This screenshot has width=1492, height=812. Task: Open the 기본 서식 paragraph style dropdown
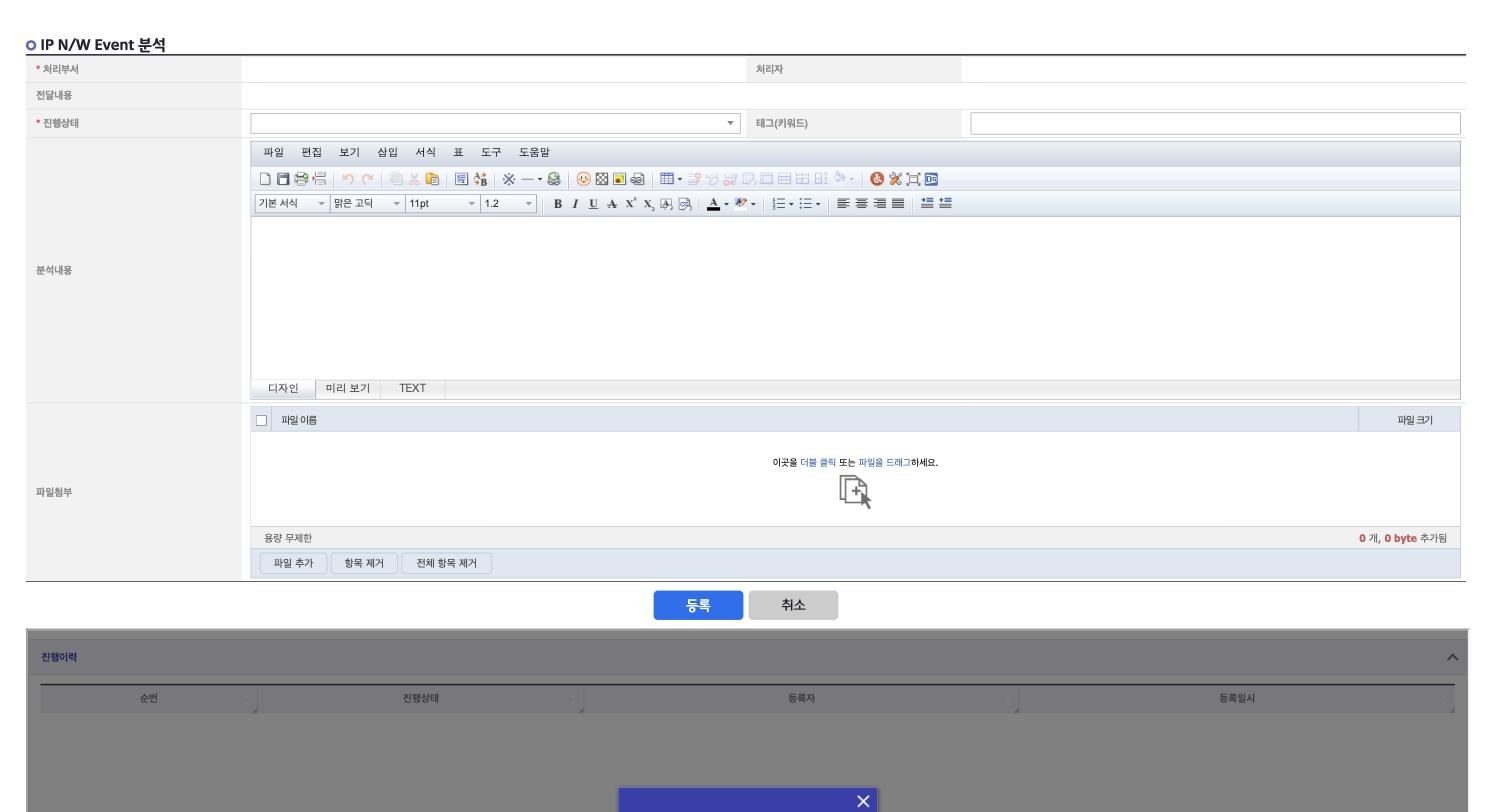292,204
